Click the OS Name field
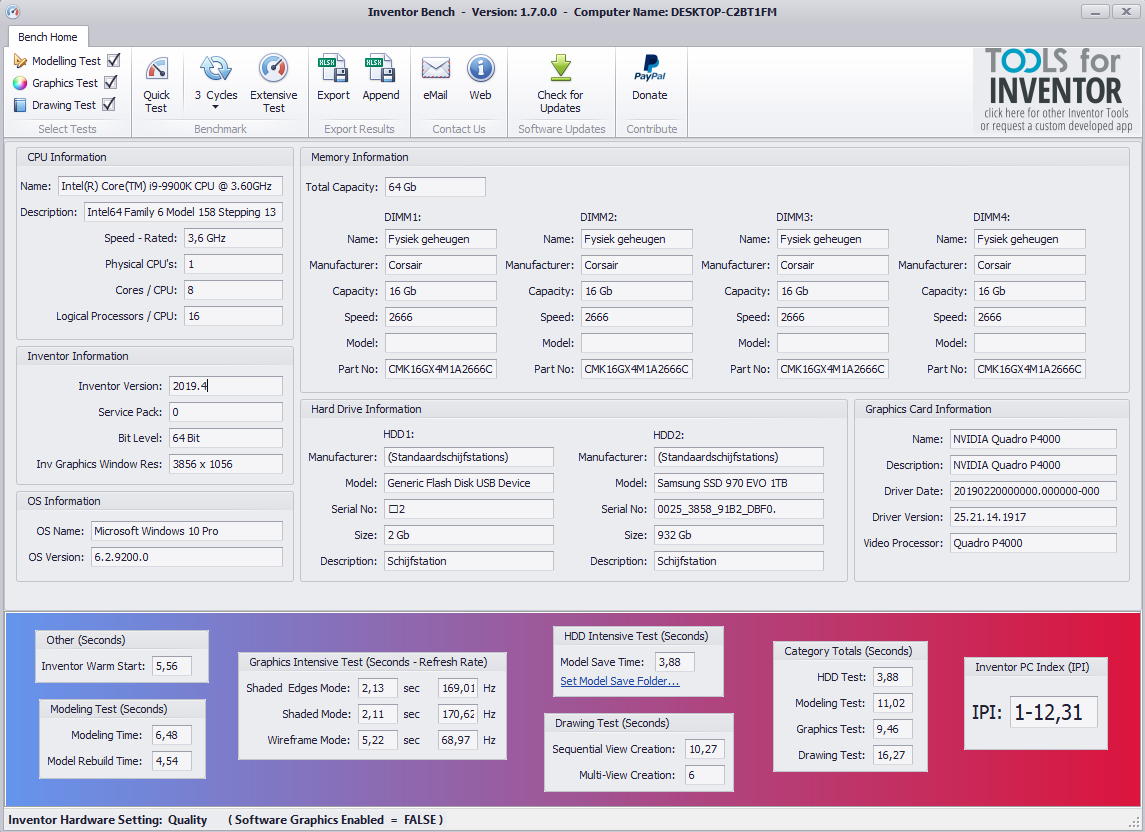 pos(187,531)
